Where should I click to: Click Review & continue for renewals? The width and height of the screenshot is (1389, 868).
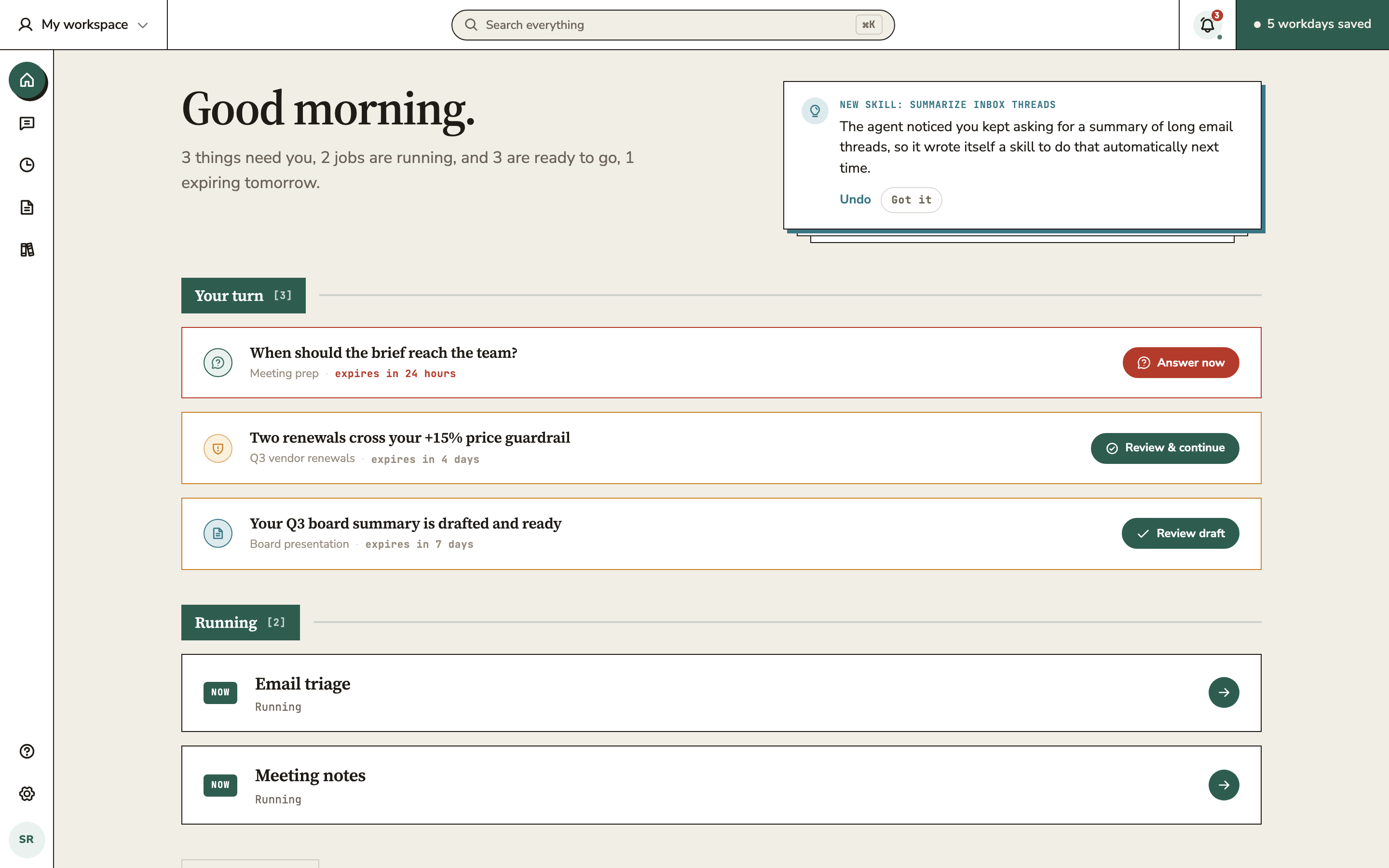point(1165,448)
